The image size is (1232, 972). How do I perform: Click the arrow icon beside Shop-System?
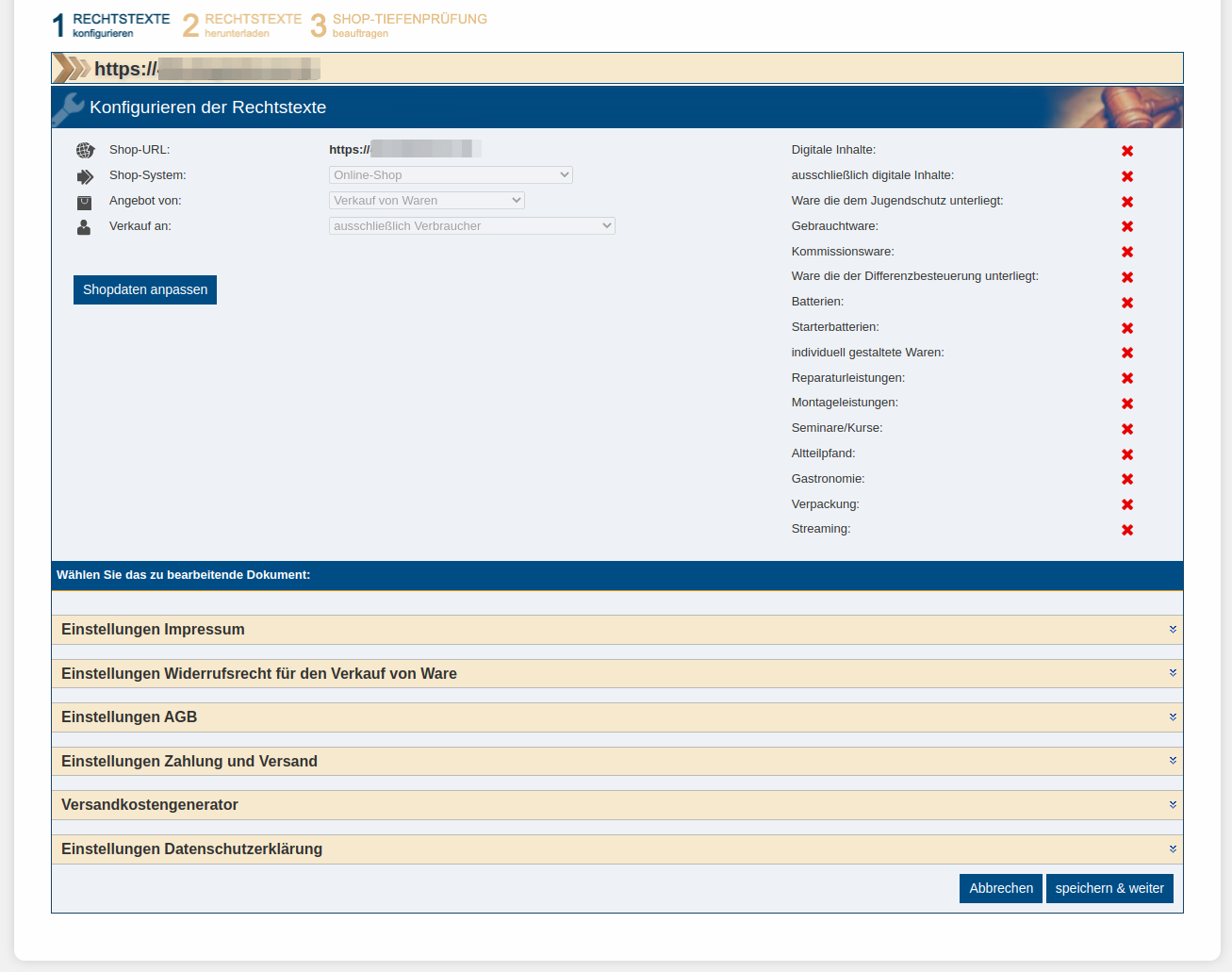85,175
